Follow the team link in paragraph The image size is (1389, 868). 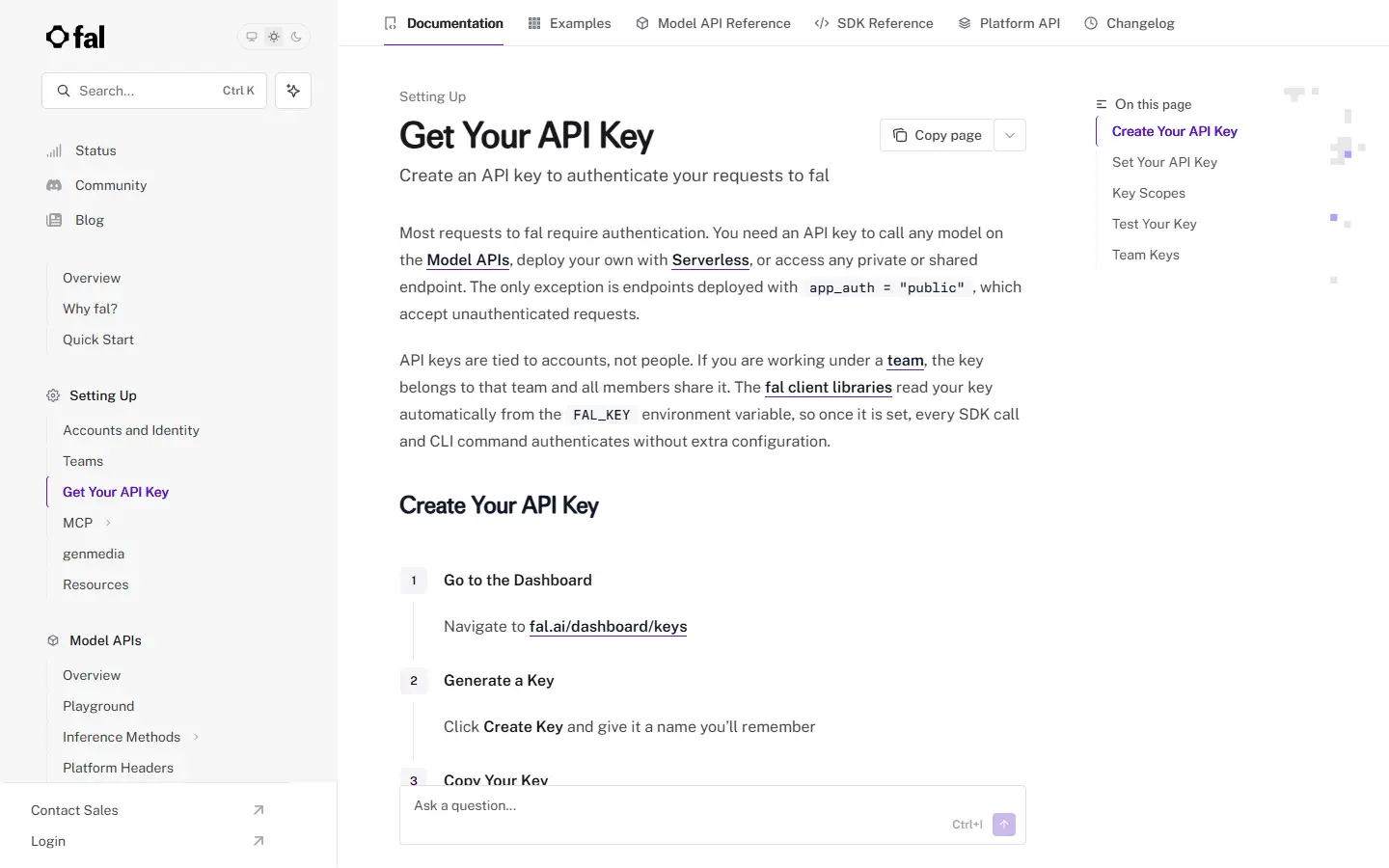[x=906, y=360]
